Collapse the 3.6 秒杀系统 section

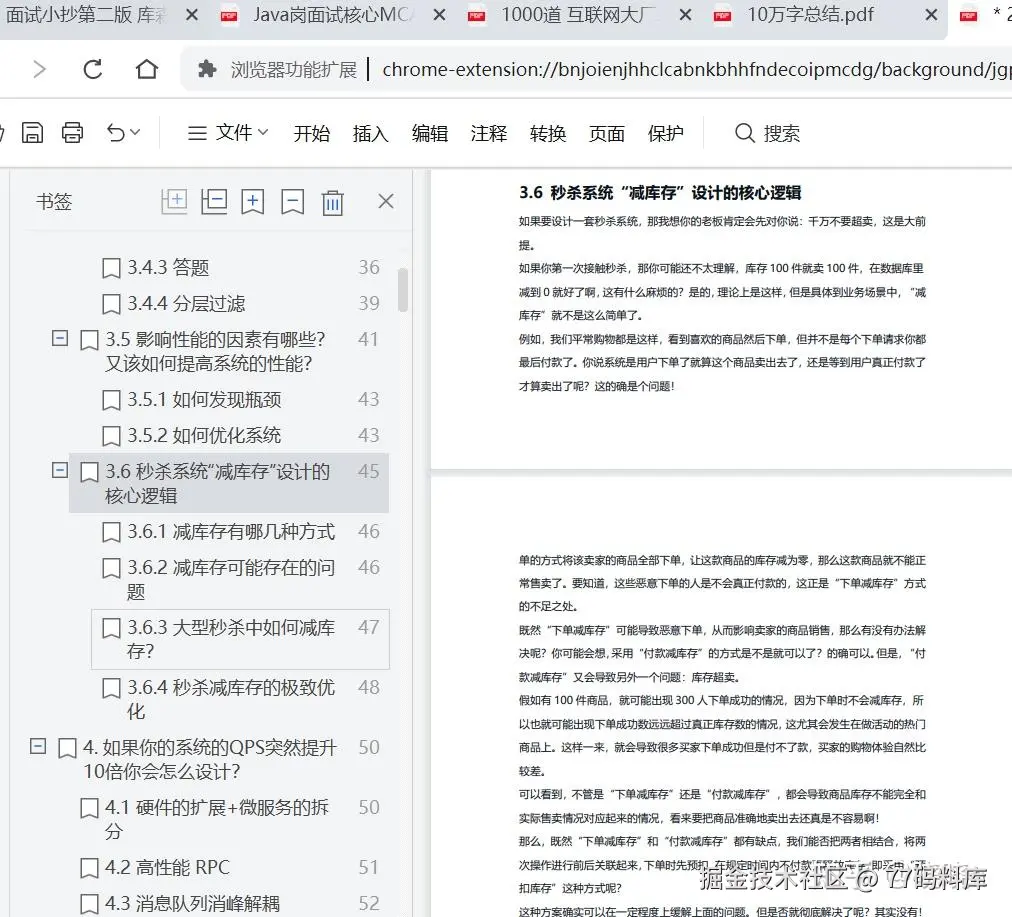(60, 470)
